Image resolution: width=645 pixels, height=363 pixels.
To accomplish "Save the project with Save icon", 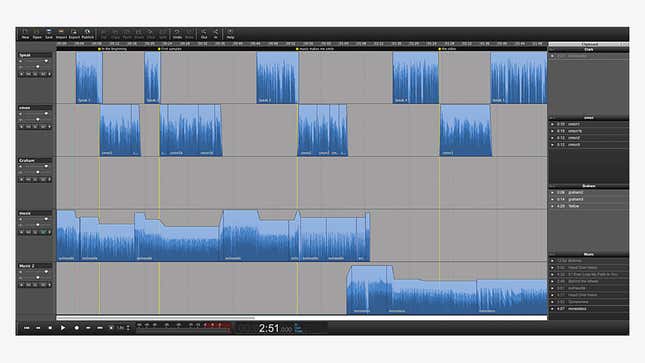I will click(49, 34).
